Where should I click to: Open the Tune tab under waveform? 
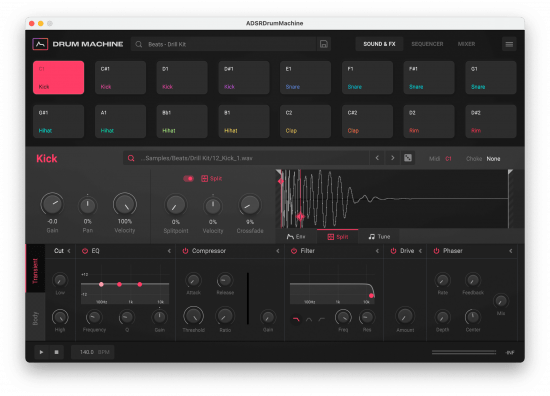[x=379, y=237]
